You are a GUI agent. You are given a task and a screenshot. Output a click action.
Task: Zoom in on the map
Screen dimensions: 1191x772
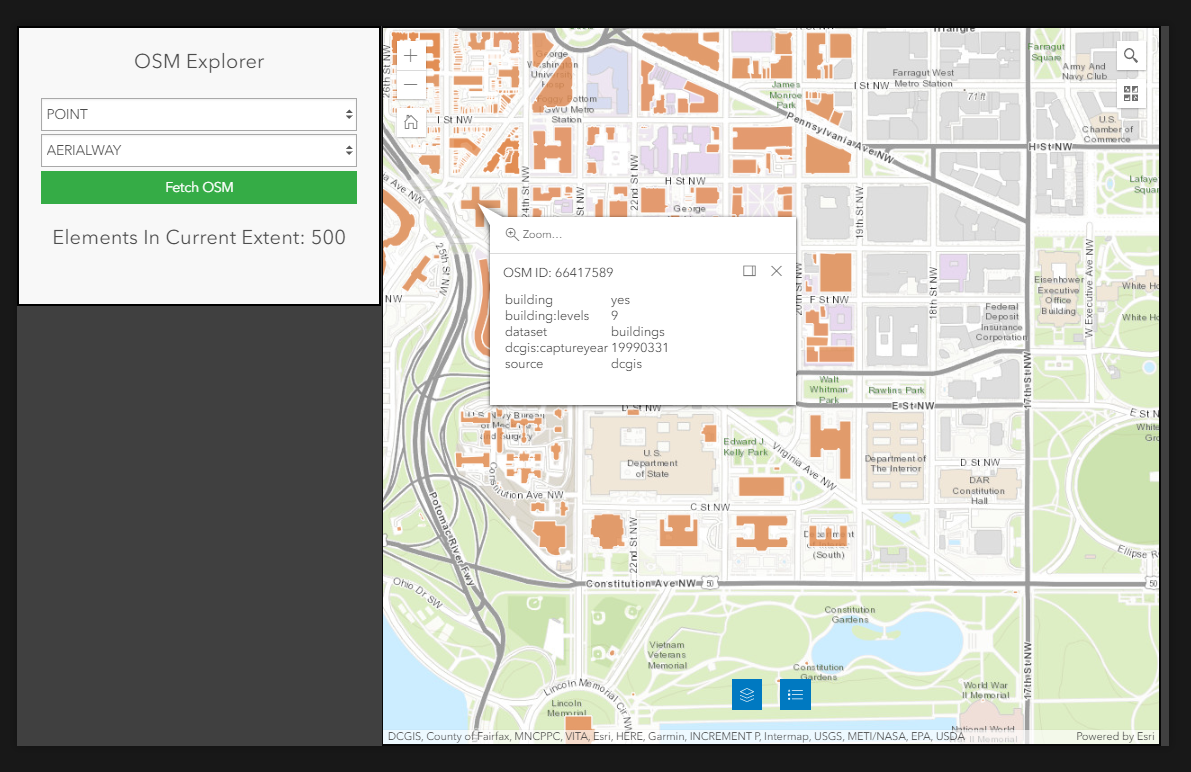411,55
